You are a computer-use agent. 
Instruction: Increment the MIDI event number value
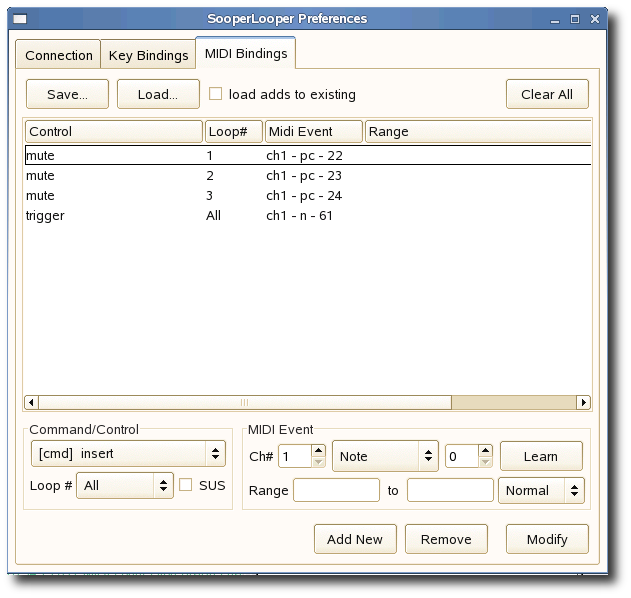tap(485, 450)
